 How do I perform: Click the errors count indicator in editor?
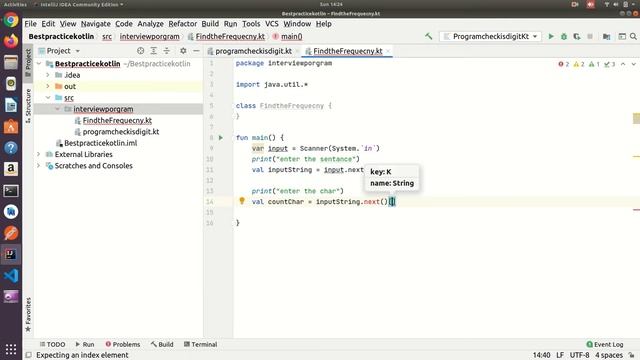coord(564,64)
